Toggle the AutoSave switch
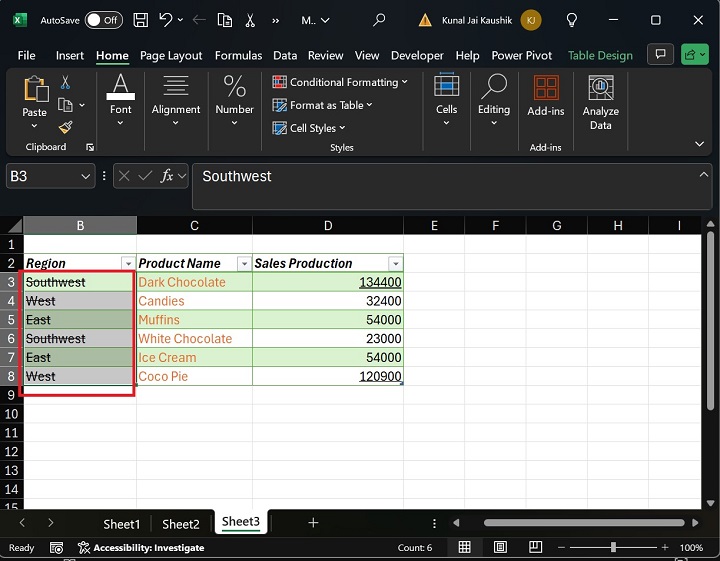Image resolution: width=720 pixels, height=561 pixels. click(x=103, y=20)
